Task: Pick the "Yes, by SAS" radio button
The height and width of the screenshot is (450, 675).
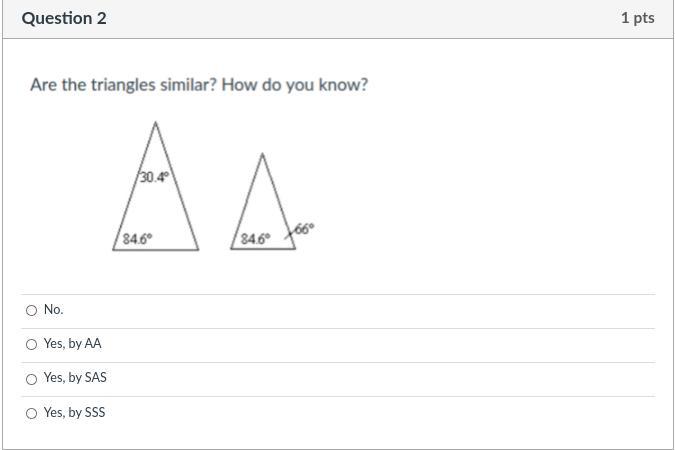Action: pyautogui.click(x=32, y=378)
